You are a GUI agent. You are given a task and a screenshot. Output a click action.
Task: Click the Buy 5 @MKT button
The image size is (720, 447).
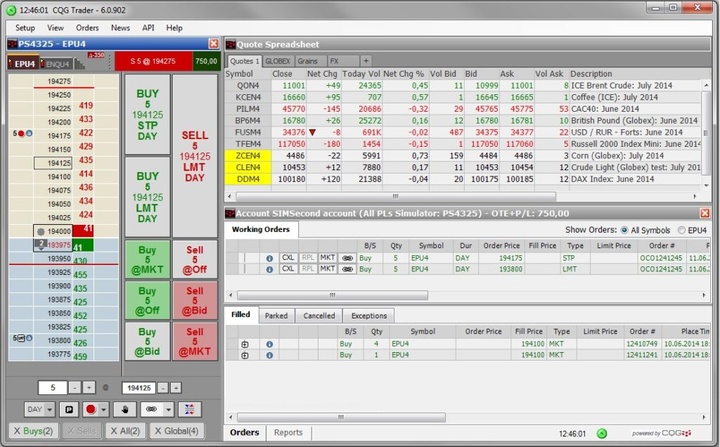point(147,260)
